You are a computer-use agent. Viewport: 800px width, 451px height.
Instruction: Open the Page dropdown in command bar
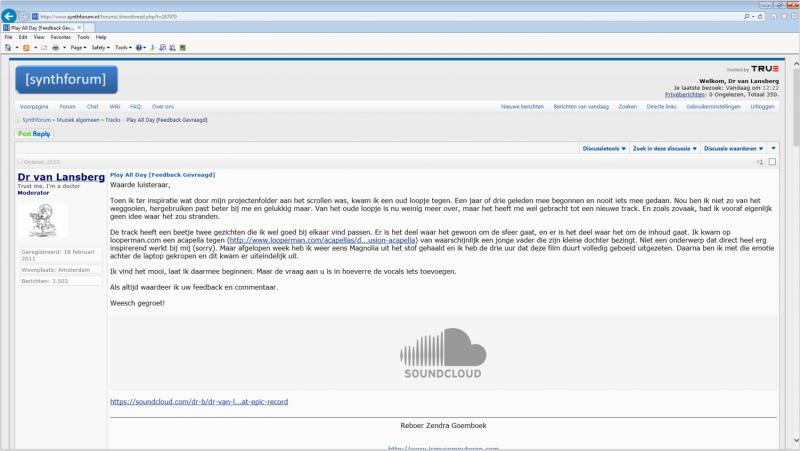tap(78, 47)
